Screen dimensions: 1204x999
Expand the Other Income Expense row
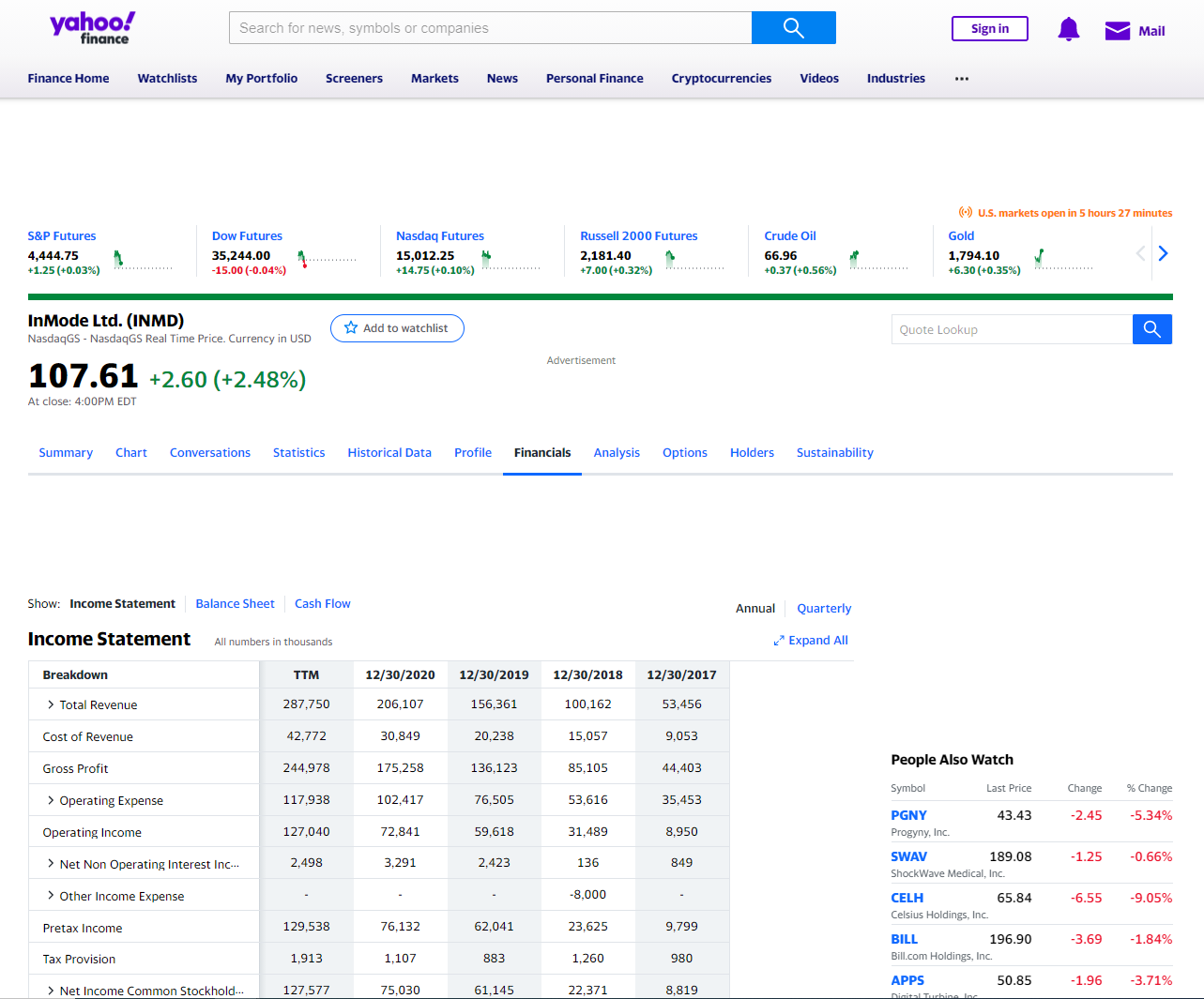(x=51, y=896)
